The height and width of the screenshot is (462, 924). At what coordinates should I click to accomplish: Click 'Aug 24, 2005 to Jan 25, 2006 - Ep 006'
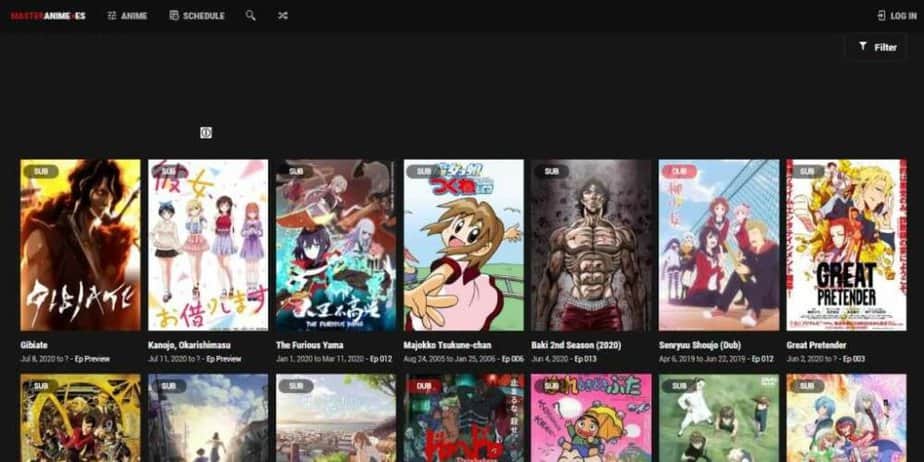click(463, 359)
